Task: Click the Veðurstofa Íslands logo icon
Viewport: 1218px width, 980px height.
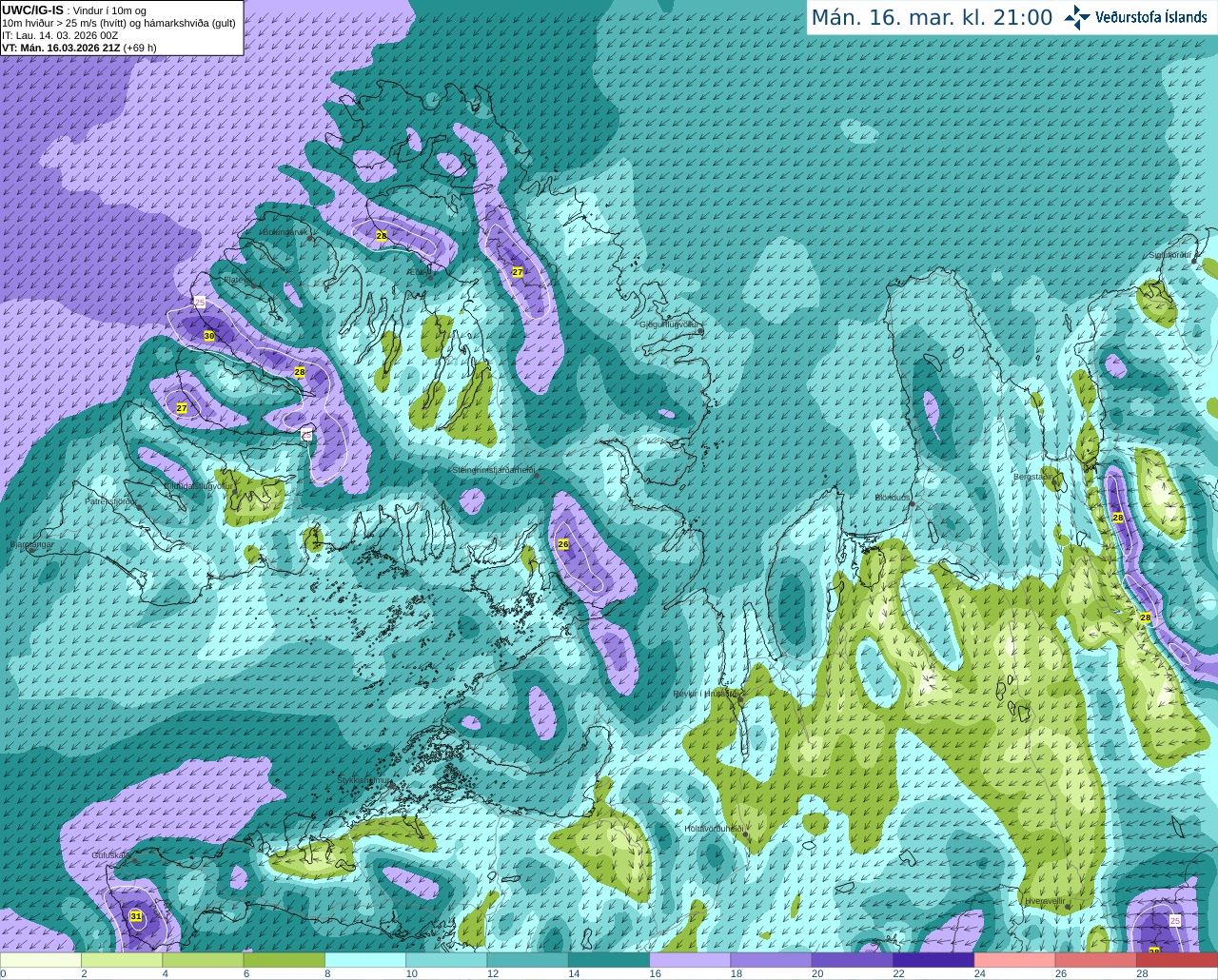Action: pos(1077,17)
